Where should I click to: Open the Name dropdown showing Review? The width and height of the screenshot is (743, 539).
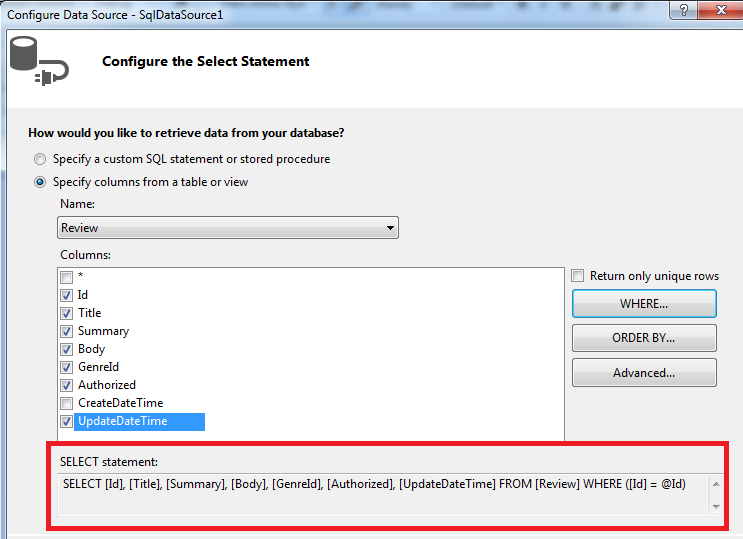point(228,228)
